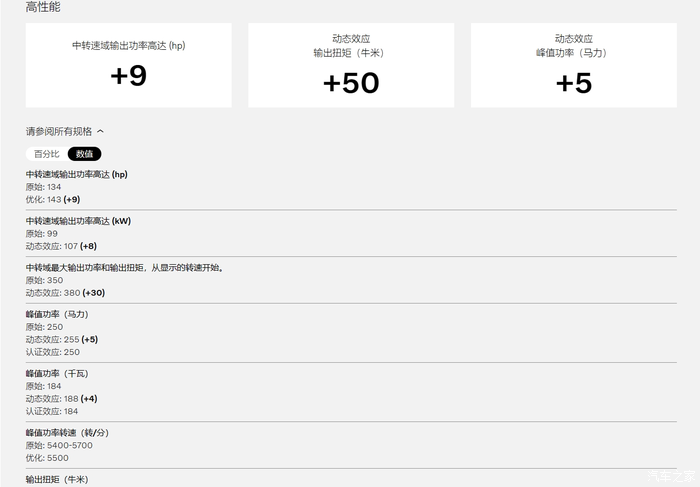This screenshot has width=700, height=487.
Task: Collapse the 请参阅所有规格 chevron arrow
Action: pyautogui.click(x=101, y=131)
